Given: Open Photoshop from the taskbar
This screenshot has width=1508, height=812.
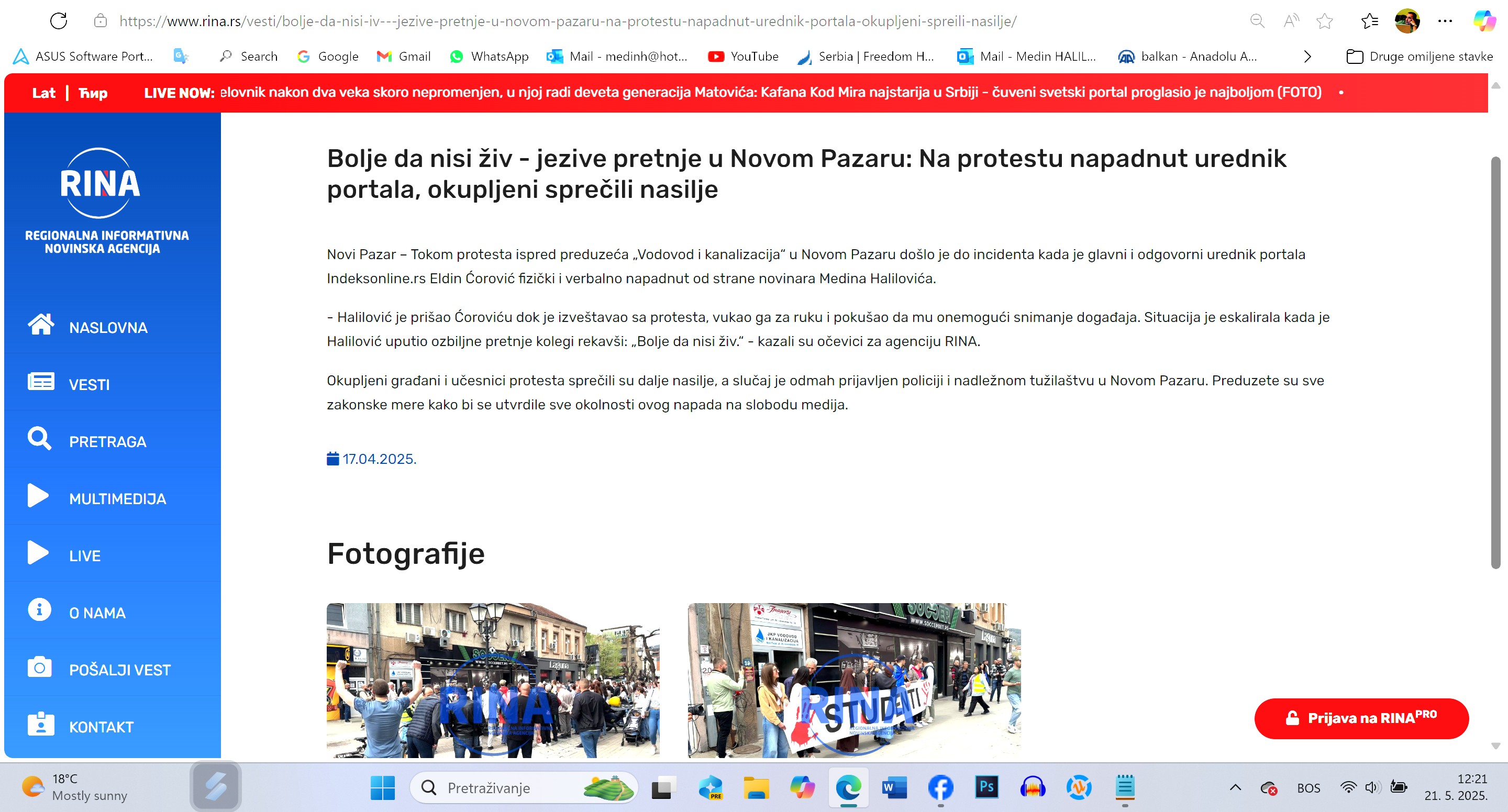Looking at the screenshot, I should 986,787.
